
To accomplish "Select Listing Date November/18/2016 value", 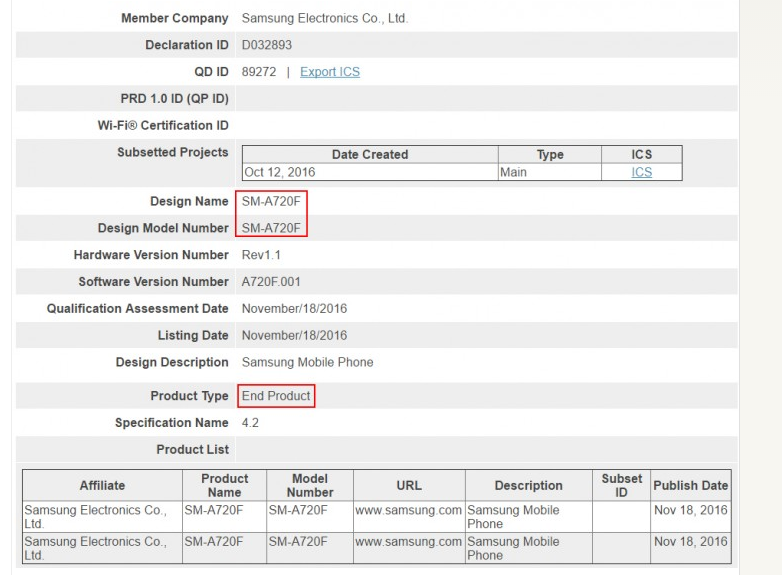I will [x=294, y=336].
